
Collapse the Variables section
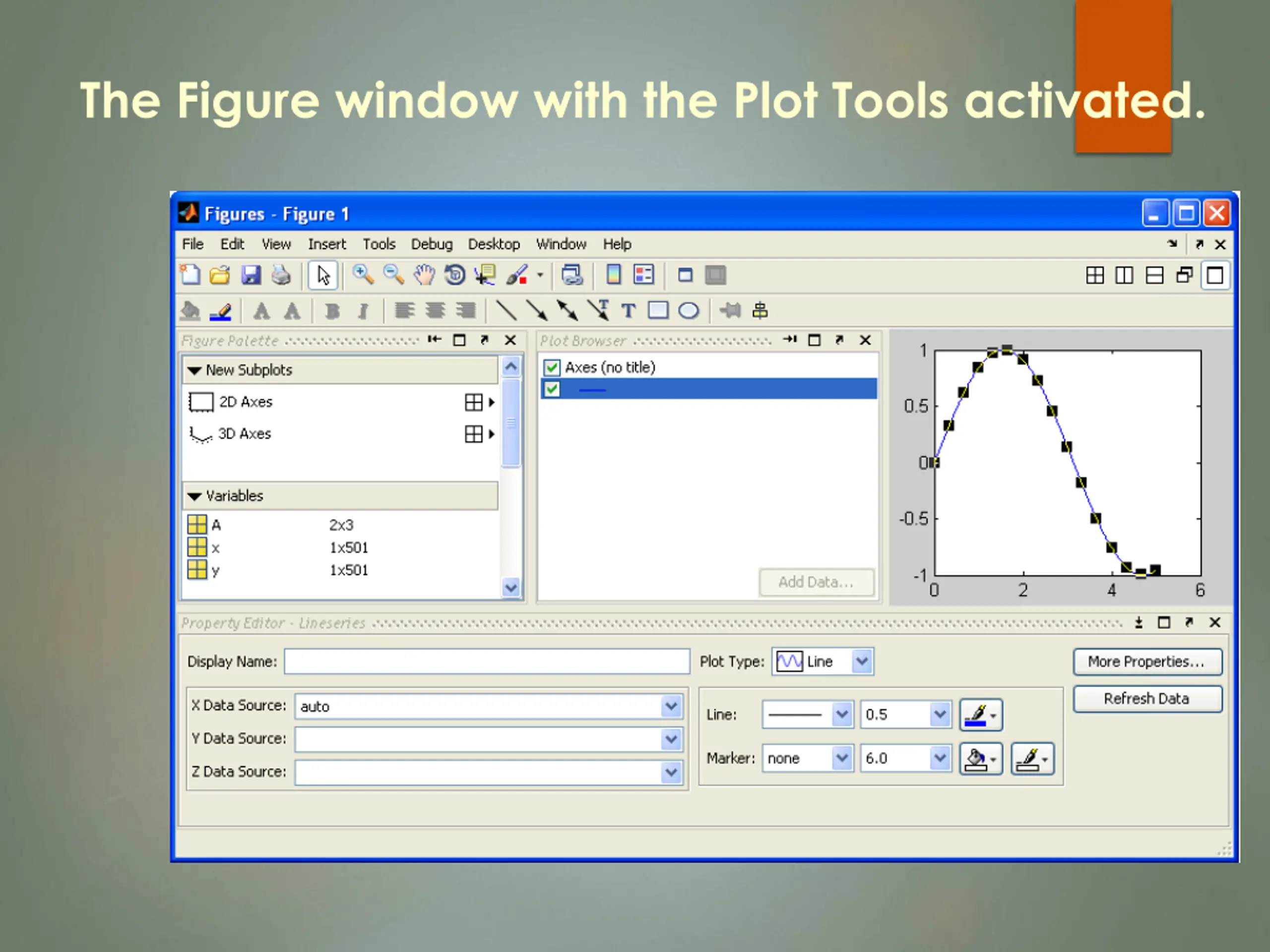pos(194,496)
